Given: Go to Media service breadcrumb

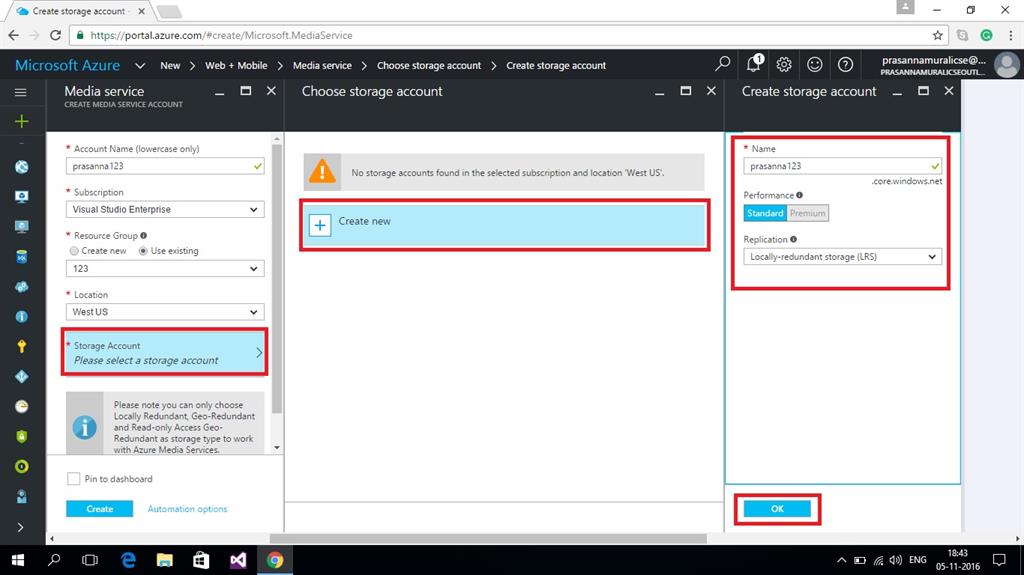Looking at the screenshot, I should click(x=322, y=65).
